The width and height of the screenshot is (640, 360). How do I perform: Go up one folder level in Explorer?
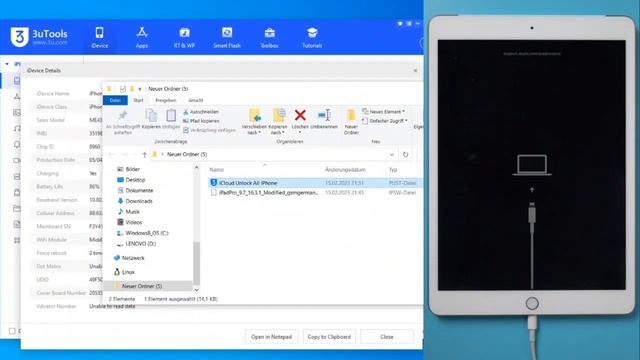point(144,154)
